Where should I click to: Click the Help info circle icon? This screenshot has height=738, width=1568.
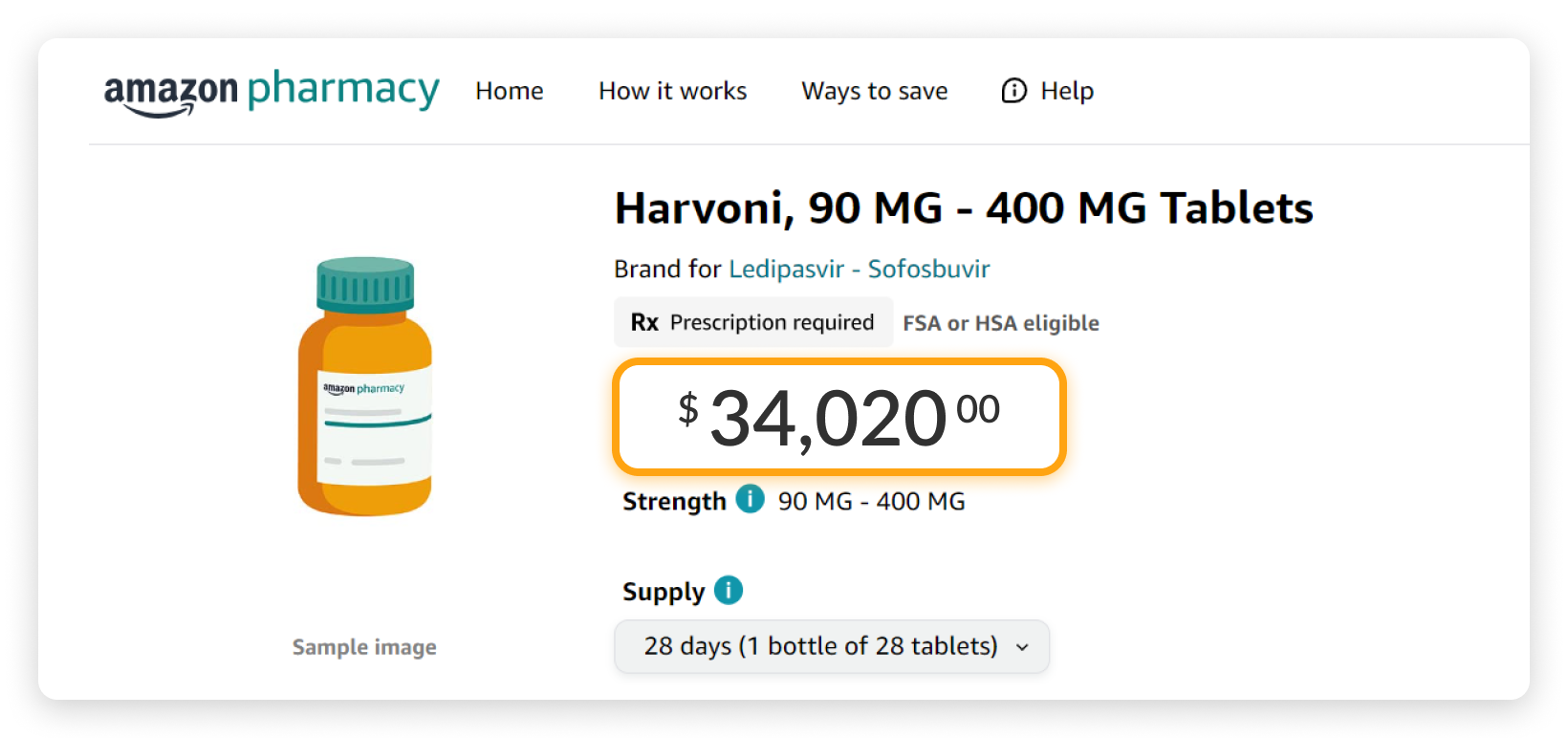pyautogui.click(x=1013, y=91)
